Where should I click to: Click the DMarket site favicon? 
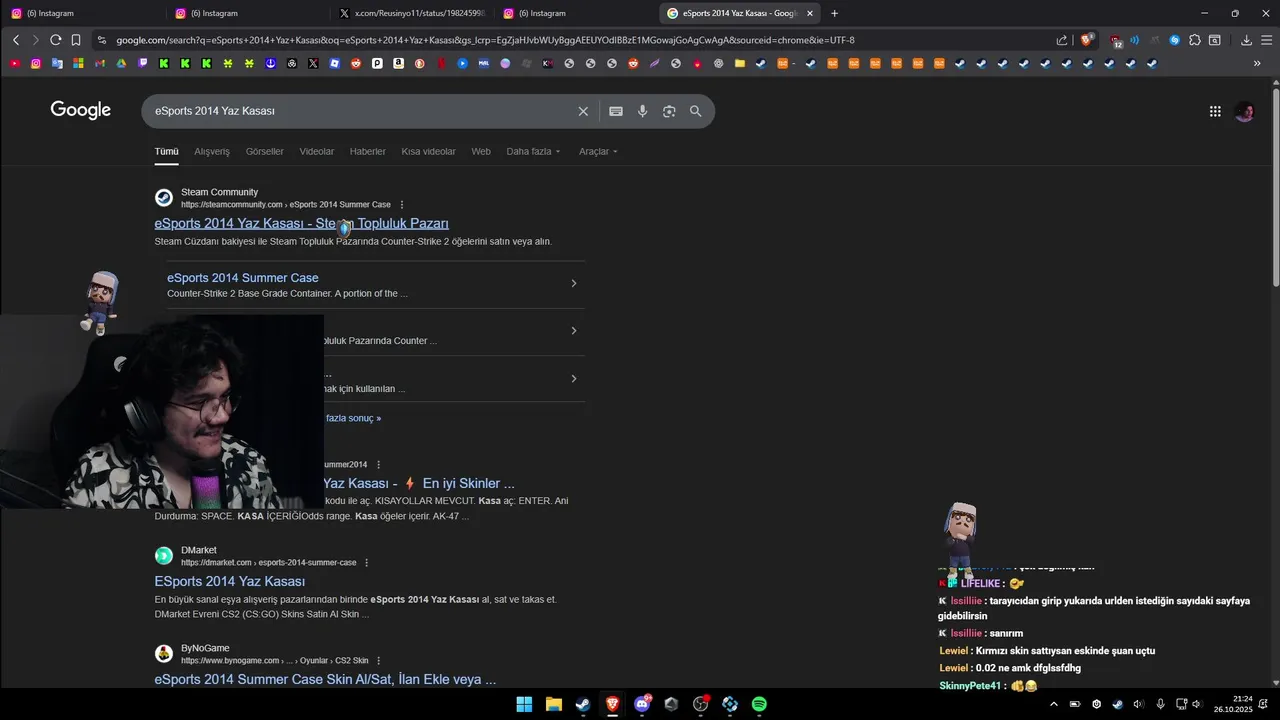[x=164, y=556]
